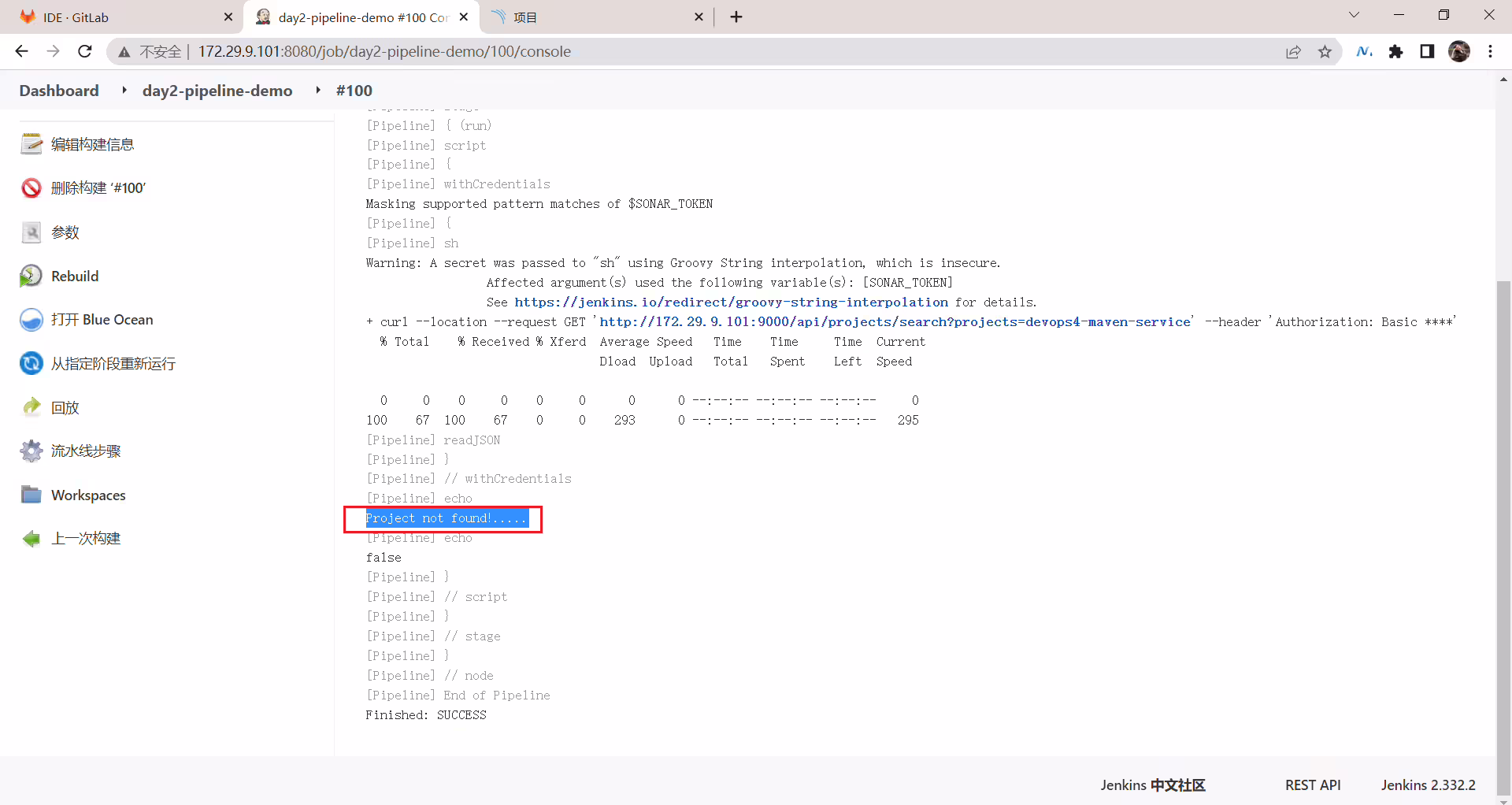Open the browser extensions puzzle icon

[x=1395, y=52]
